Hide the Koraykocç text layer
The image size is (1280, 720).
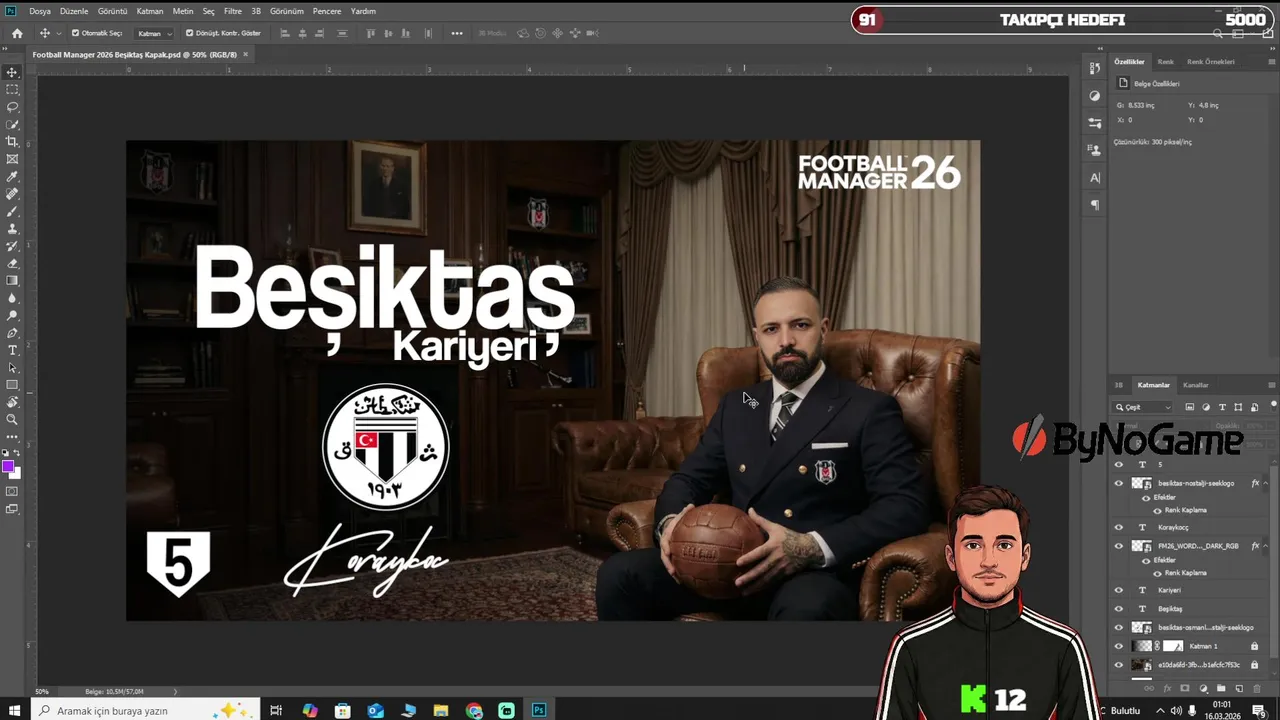click(1119, 527)
